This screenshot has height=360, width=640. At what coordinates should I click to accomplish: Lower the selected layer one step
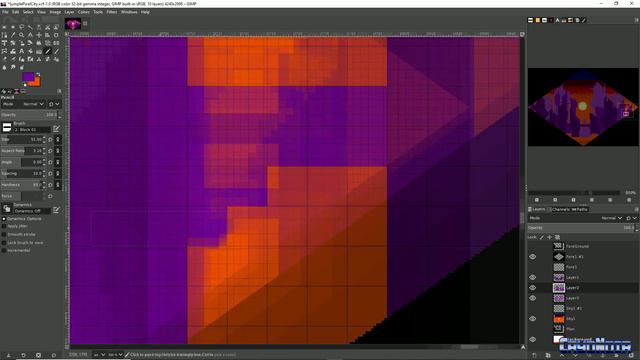coord(576,355)
